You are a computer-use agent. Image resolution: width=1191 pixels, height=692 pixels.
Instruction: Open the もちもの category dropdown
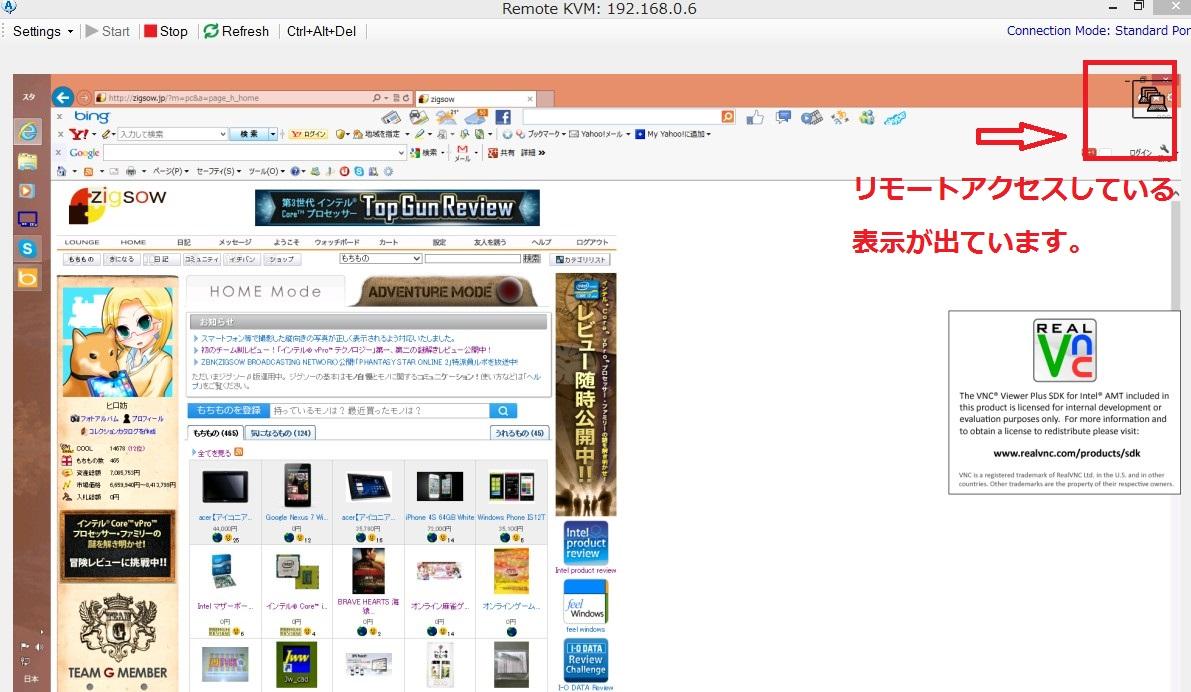point(381,259)
